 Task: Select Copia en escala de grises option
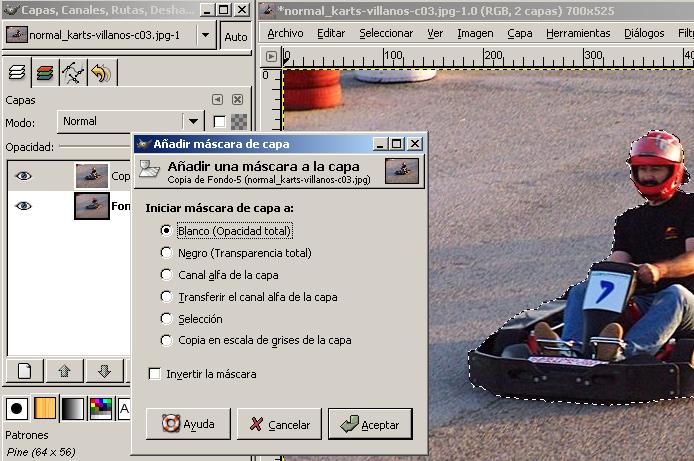click(x=256, y=340)
